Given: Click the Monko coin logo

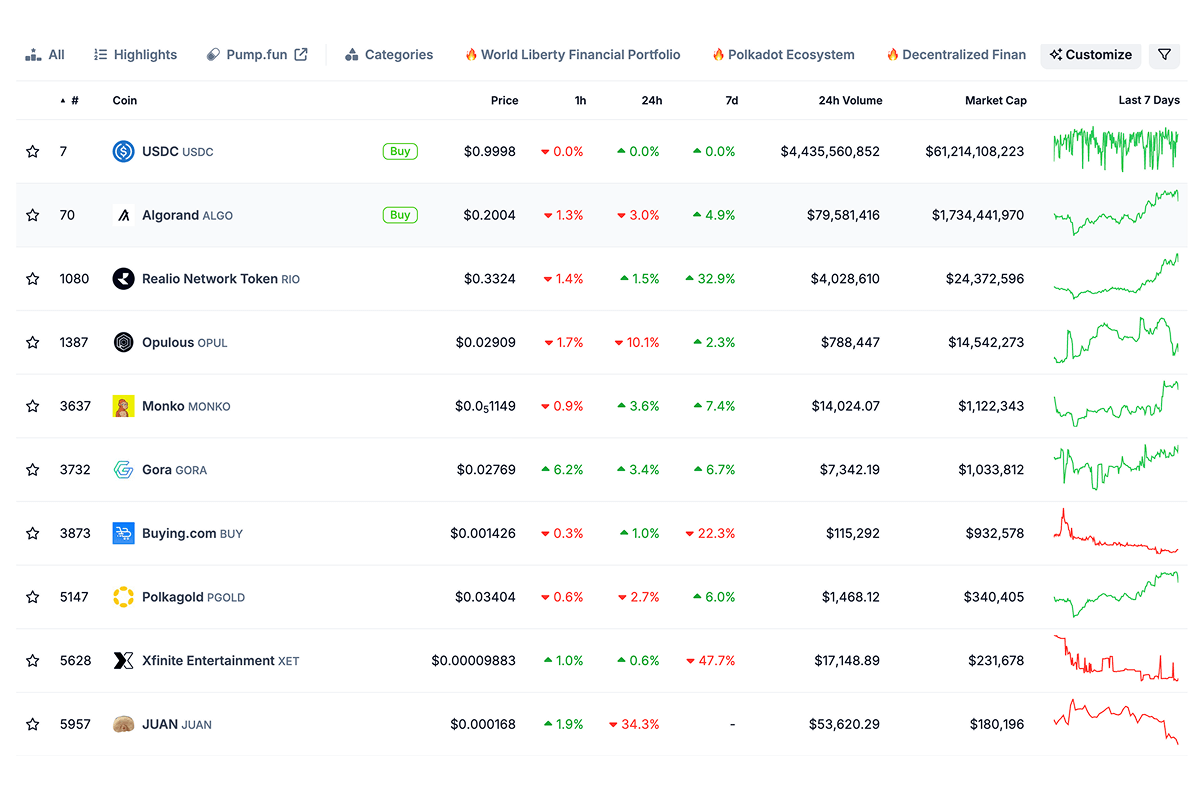Looking at the screenshot, I should (123, 406).
